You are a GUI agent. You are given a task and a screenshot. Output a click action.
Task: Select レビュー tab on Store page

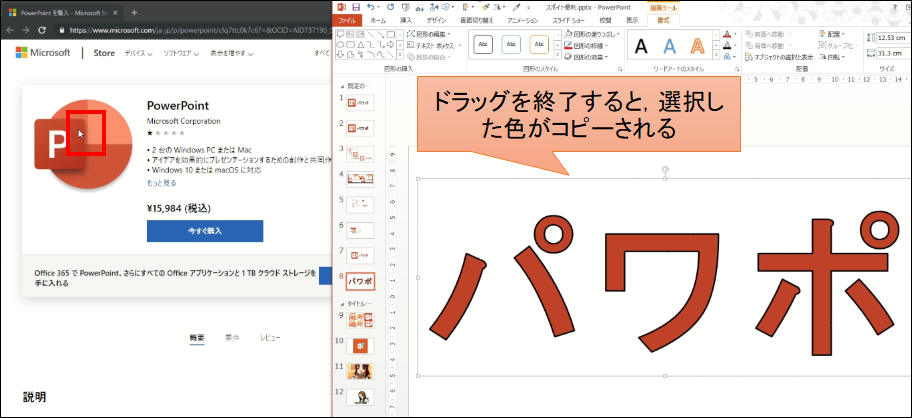click(x=270, y=337)
